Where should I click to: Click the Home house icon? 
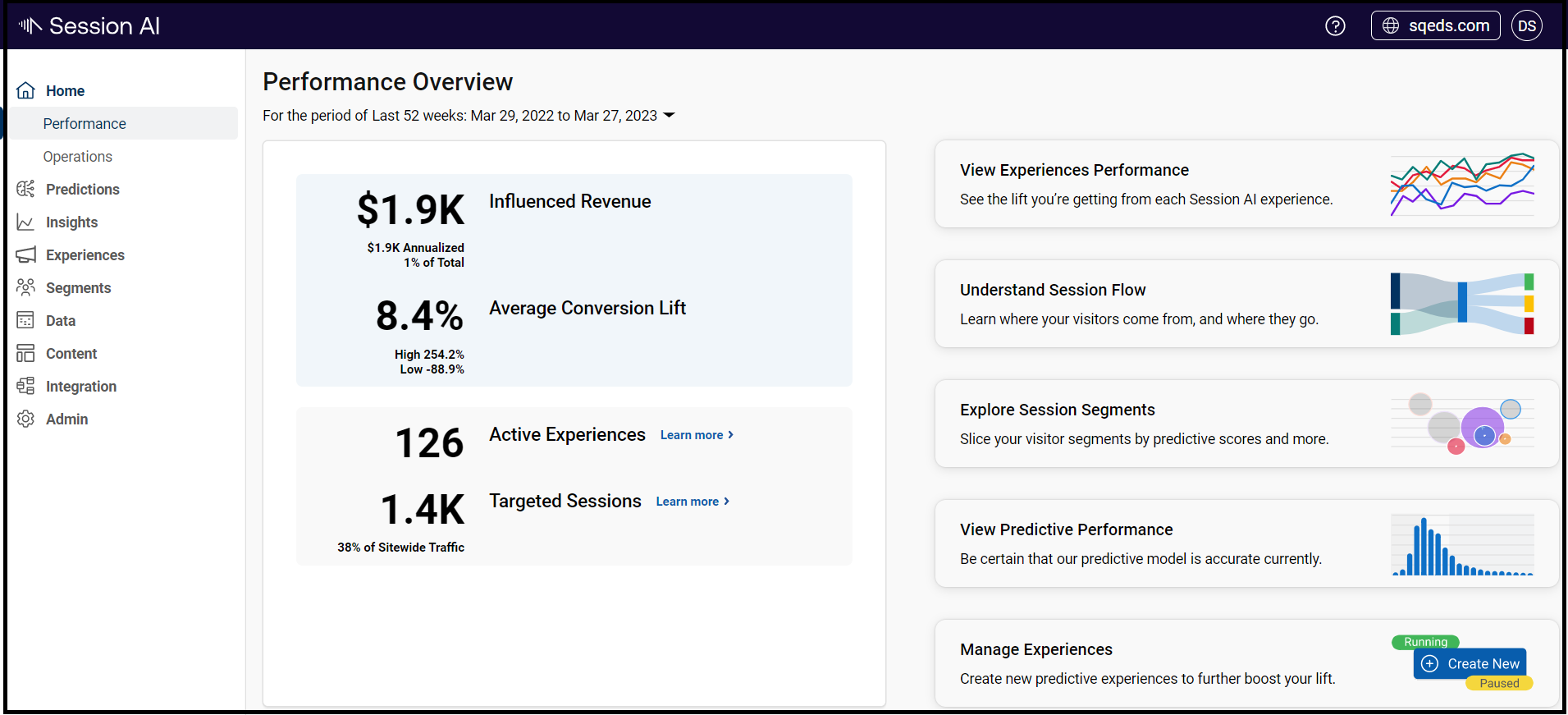(x=26, y=90)
